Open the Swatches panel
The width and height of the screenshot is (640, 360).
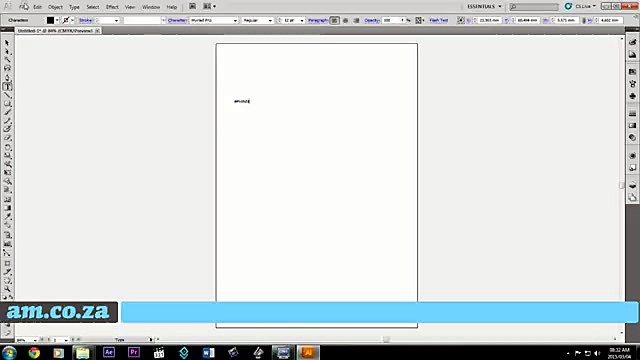[632, 72]
